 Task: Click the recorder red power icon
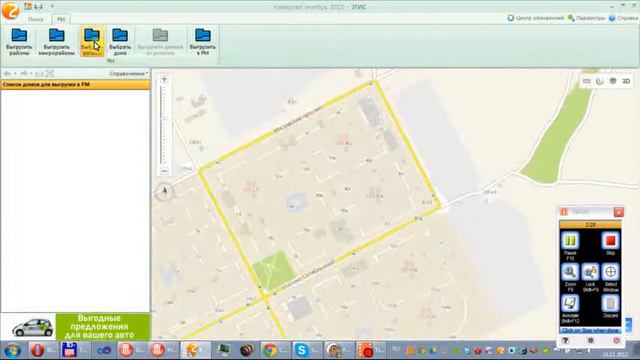tap(616, 340)
